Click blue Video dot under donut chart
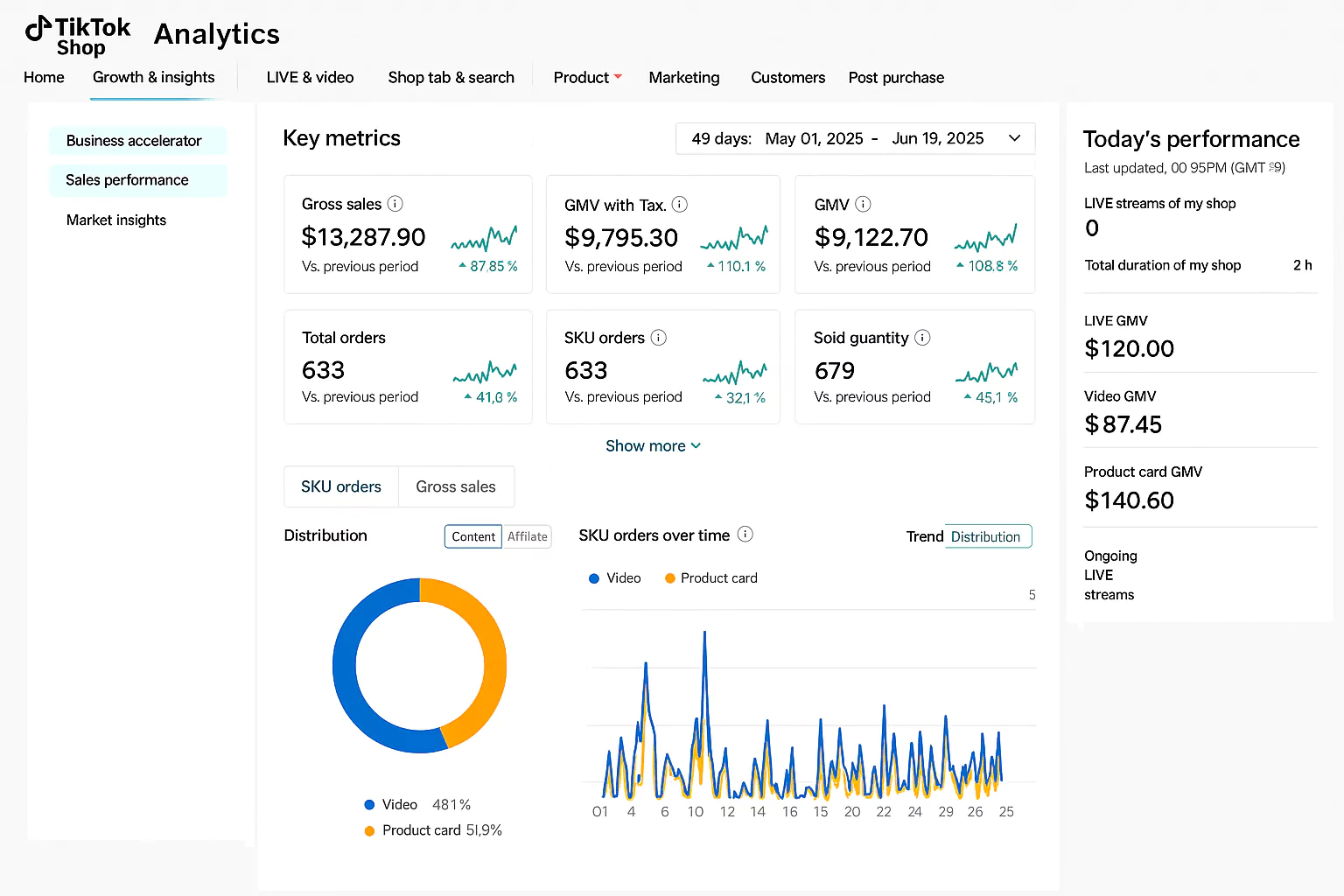 (x=369, y=805)
